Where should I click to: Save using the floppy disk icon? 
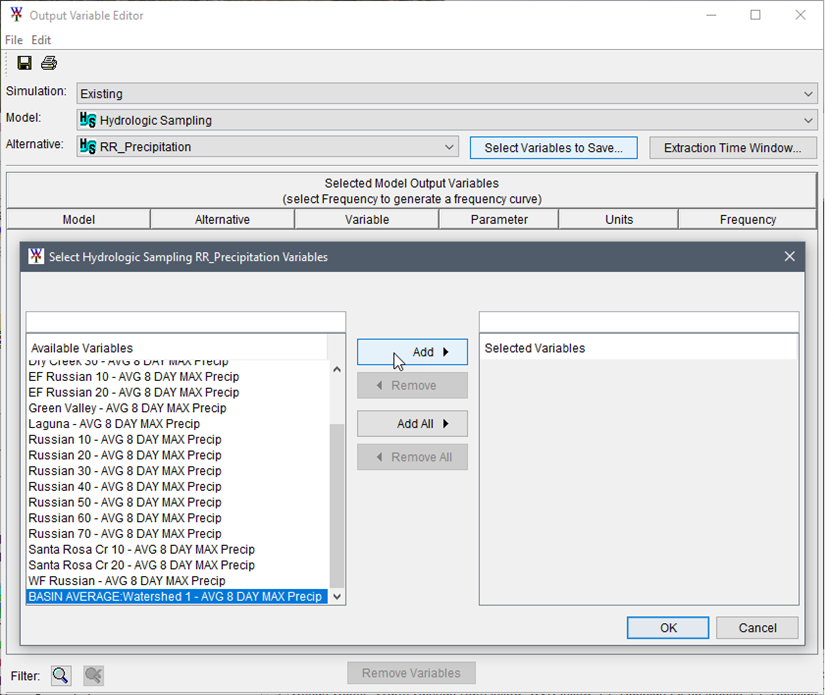pyautogui.click(x=24, y=62)
